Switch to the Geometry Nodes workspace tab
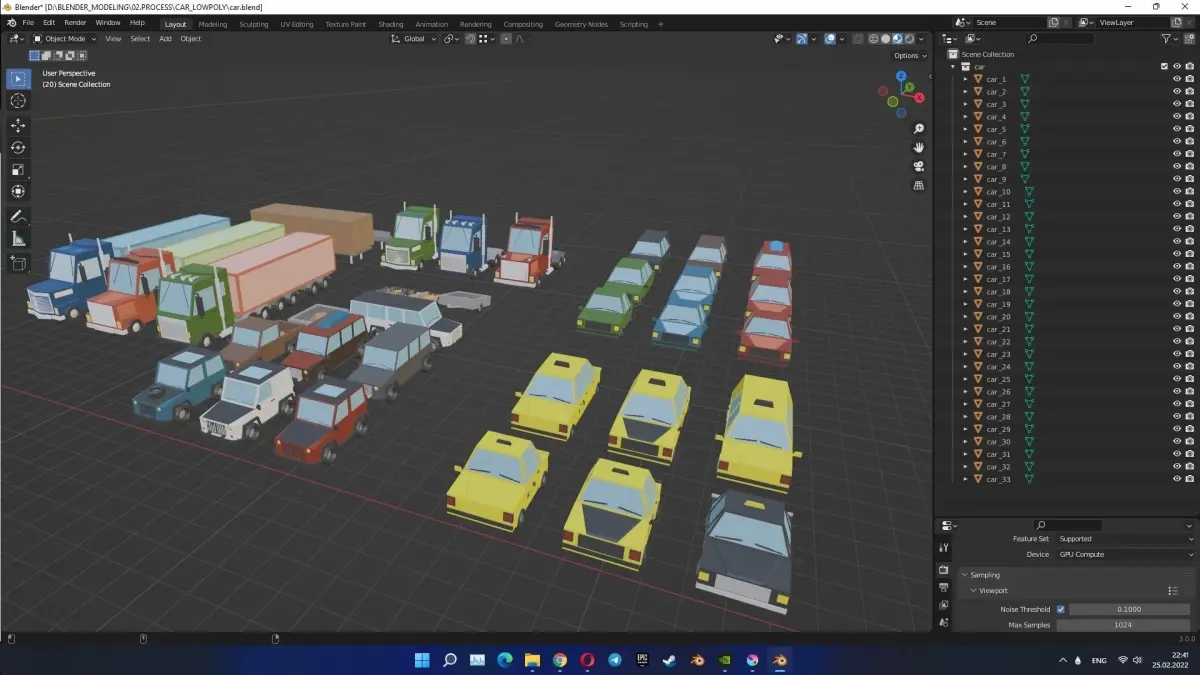1200x675 pixels. (x=581, y=24)
